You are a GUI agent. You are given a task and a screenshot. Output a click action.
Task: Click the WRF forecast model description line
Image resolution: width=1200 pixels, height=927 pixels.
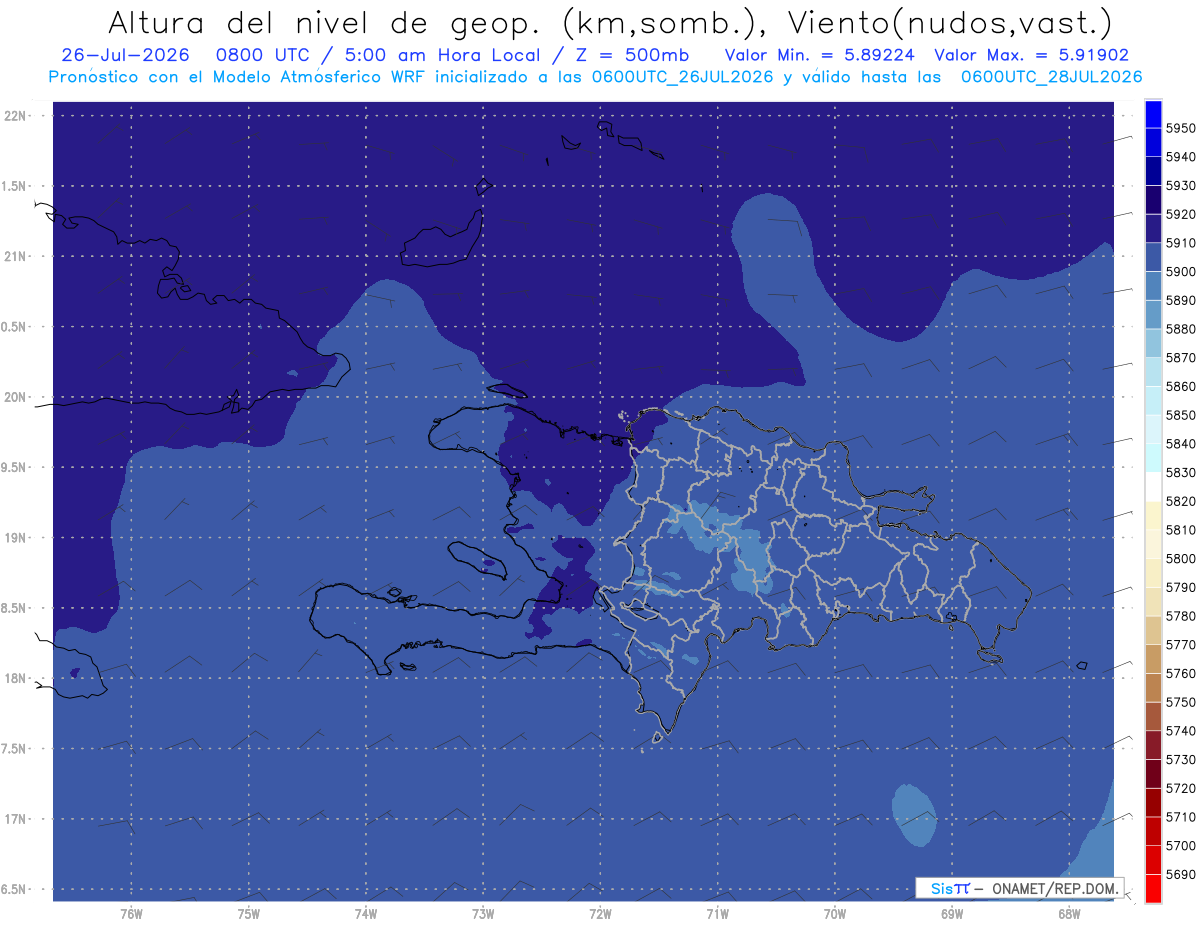(x=595, y=76)
